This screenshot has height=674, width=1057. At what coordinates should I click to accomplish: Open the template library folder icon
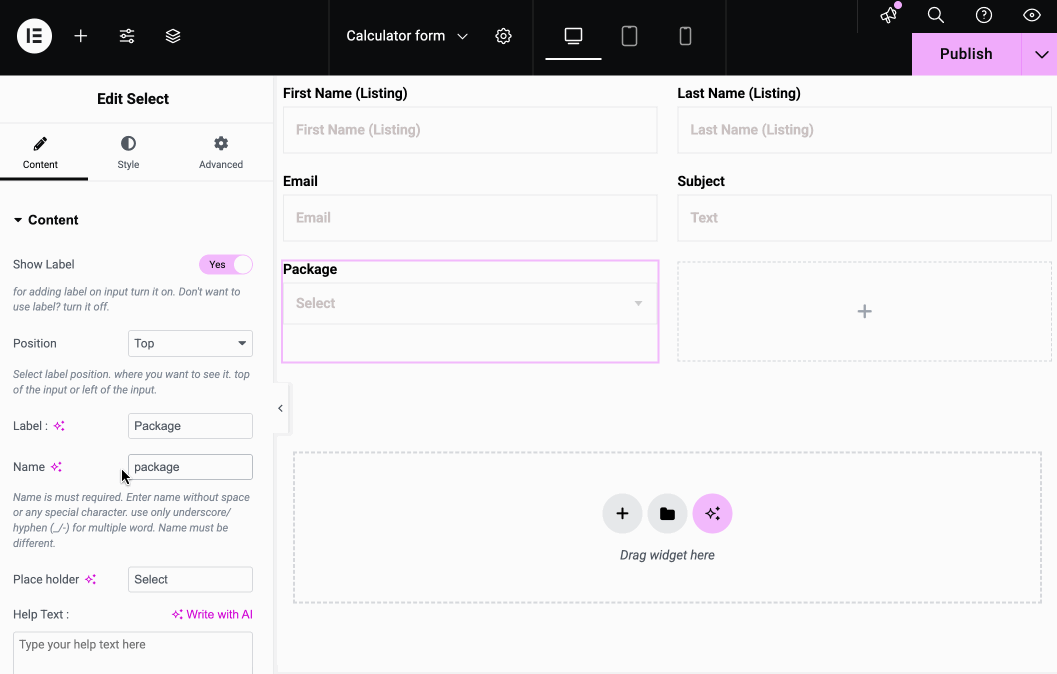pyautogui.click(x=667, y=513)
